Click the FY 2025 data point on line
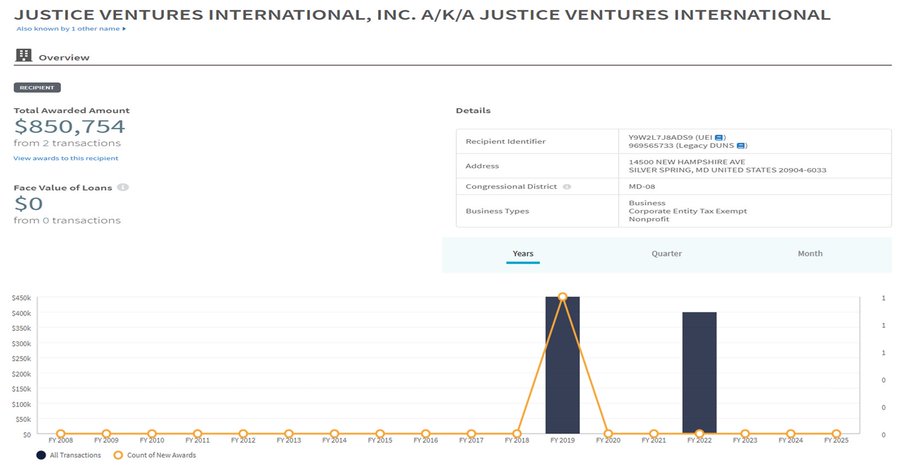 coord(836,434)
